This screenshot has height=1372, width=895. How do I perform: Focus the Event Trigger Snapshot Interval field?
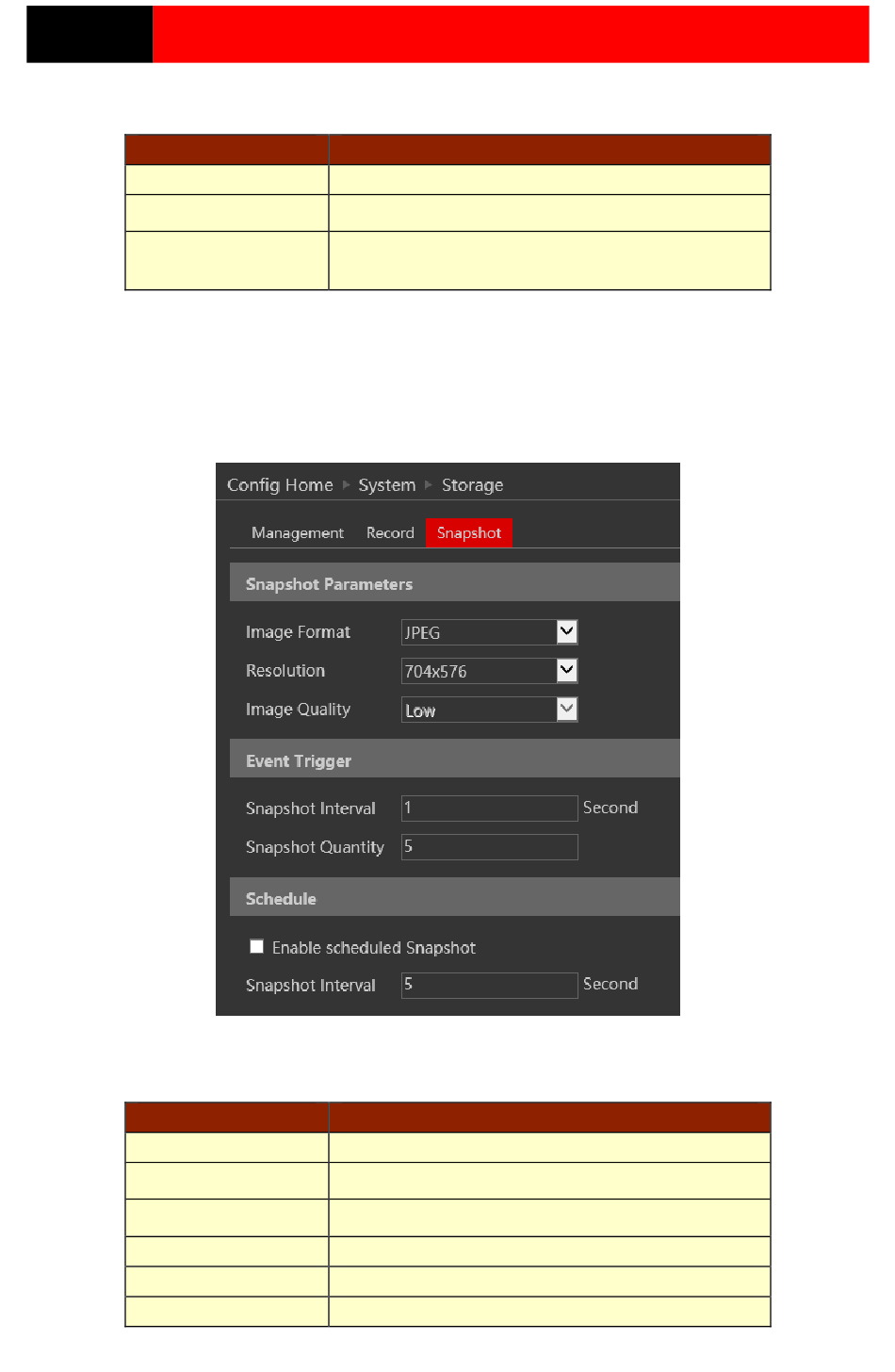tap(489, 808)
